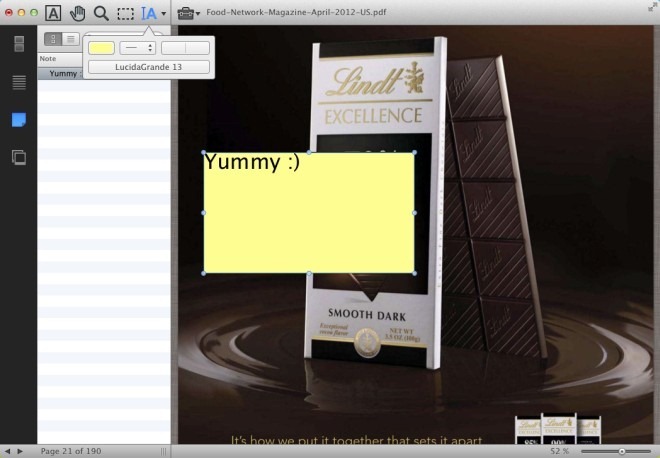Click the right segment of the blank control
The image size is (660, 458).
[197, 48]
